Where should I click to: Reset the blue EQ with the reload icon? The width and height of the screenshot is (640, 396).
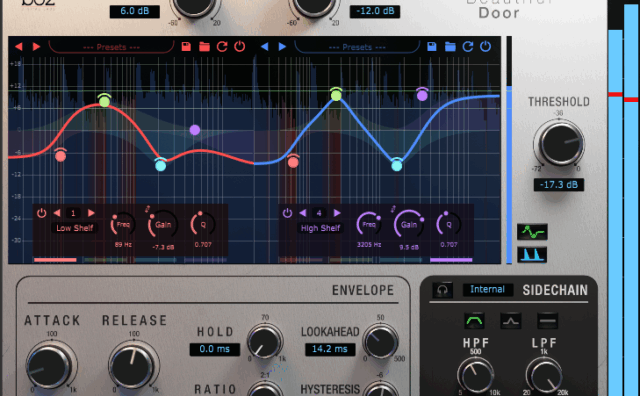468,47
